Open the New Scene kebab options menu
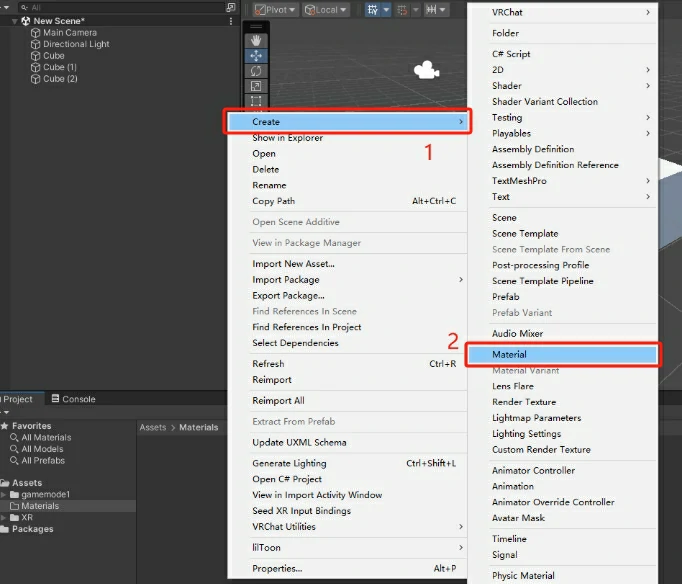 [x=228, y=20]
